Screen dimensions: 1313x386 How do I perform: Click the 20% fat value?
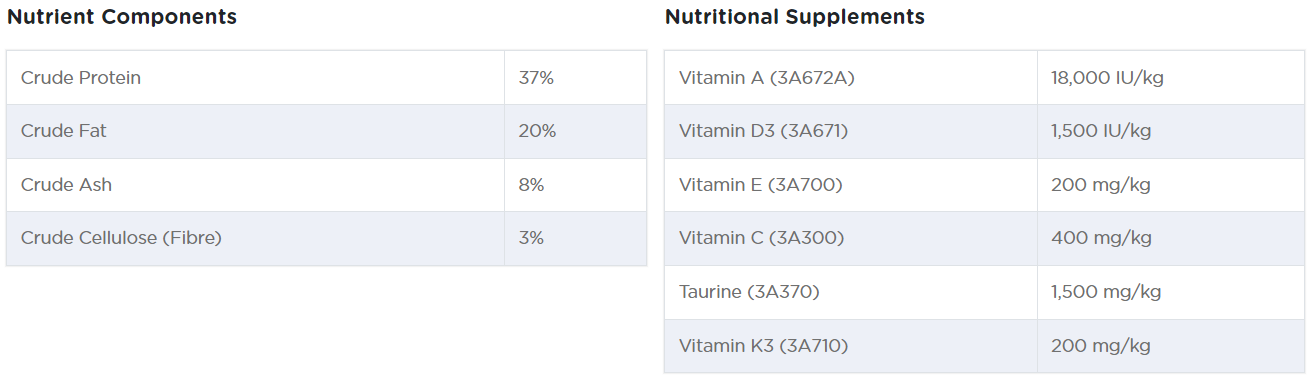click(537, 131)
